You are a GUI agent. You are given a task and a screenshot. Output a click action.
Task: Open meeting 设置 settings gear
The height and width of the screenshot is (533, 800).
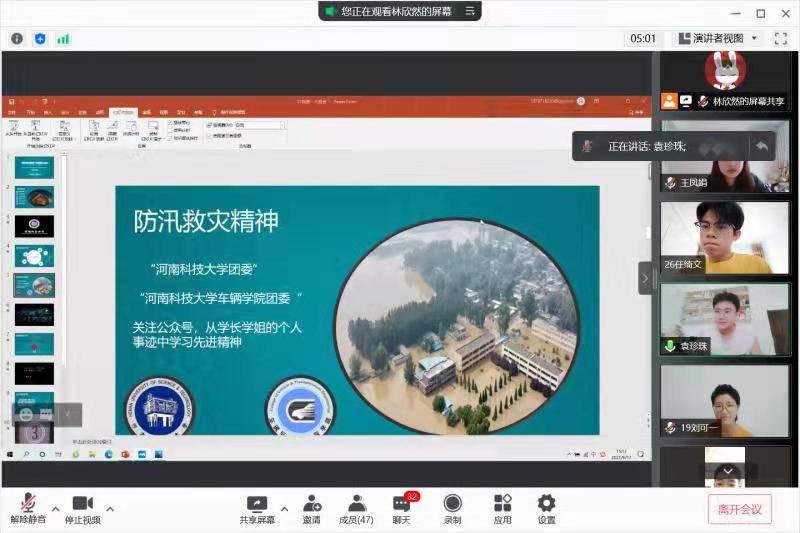click(546, 509)
